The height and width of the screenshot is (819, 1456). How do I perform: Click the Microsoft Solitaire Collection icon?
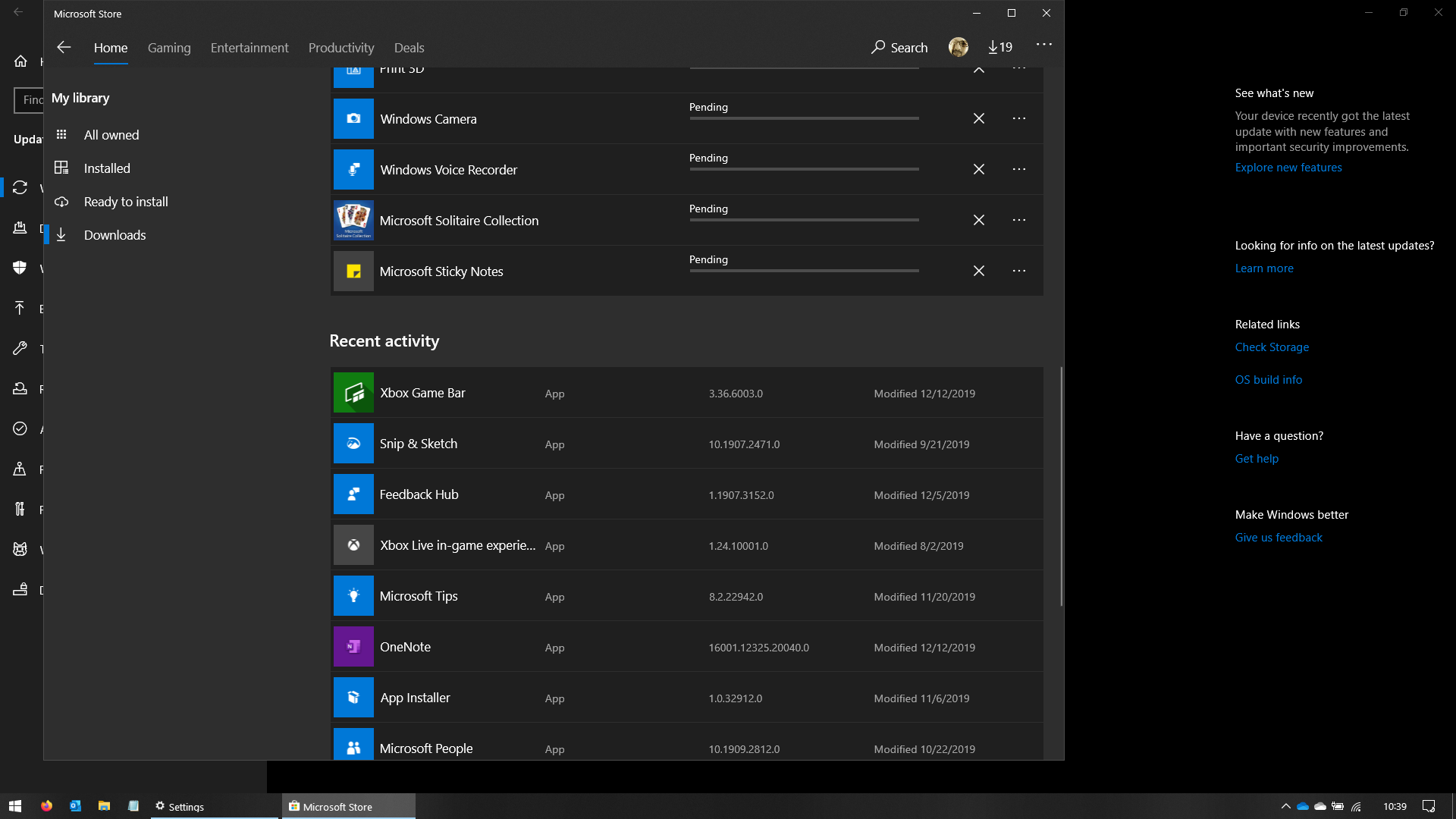point(353,220)
